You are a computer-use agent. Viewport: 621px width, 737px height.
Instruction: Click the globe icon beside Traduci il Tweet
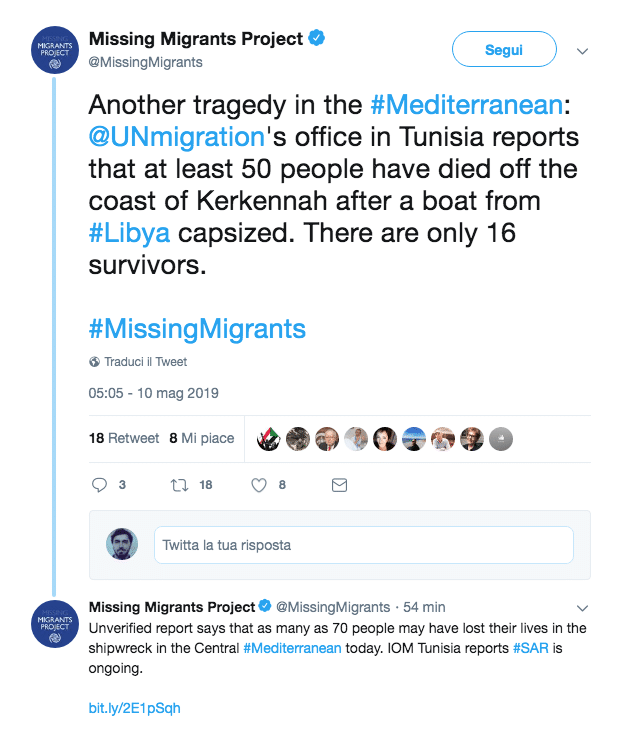tap(94, 362)
